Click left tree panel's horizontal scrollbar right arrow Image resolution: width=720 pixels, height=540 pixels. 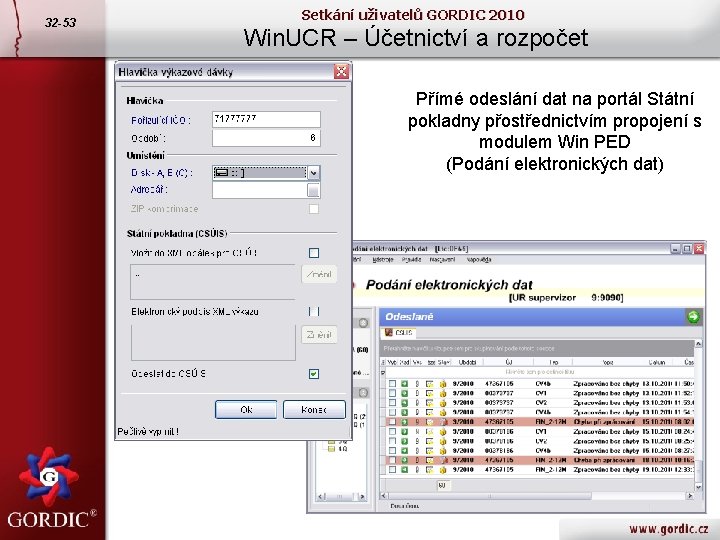[x=362, y=496]
